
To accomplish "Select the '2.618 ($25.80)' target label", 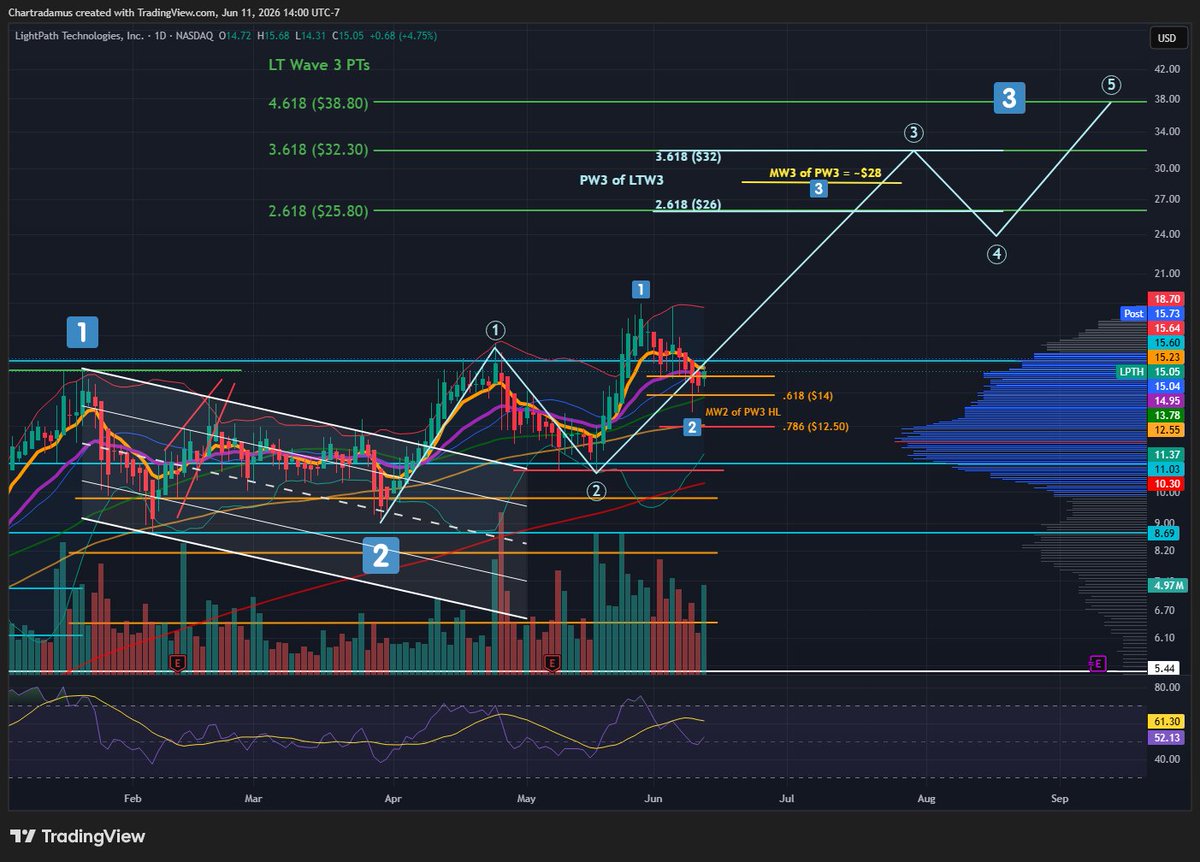I will pos(318,211).
